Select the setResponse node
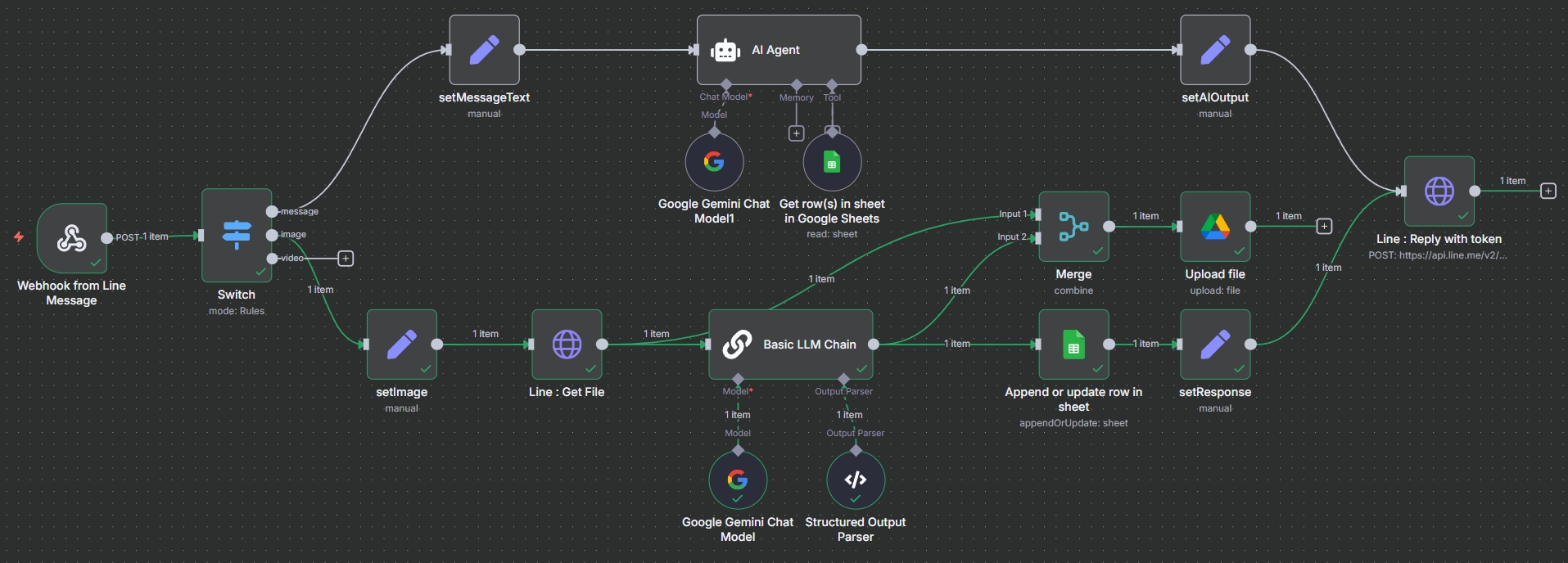The width and height of the screenshot is (1568, 563). click(1215, 345)
